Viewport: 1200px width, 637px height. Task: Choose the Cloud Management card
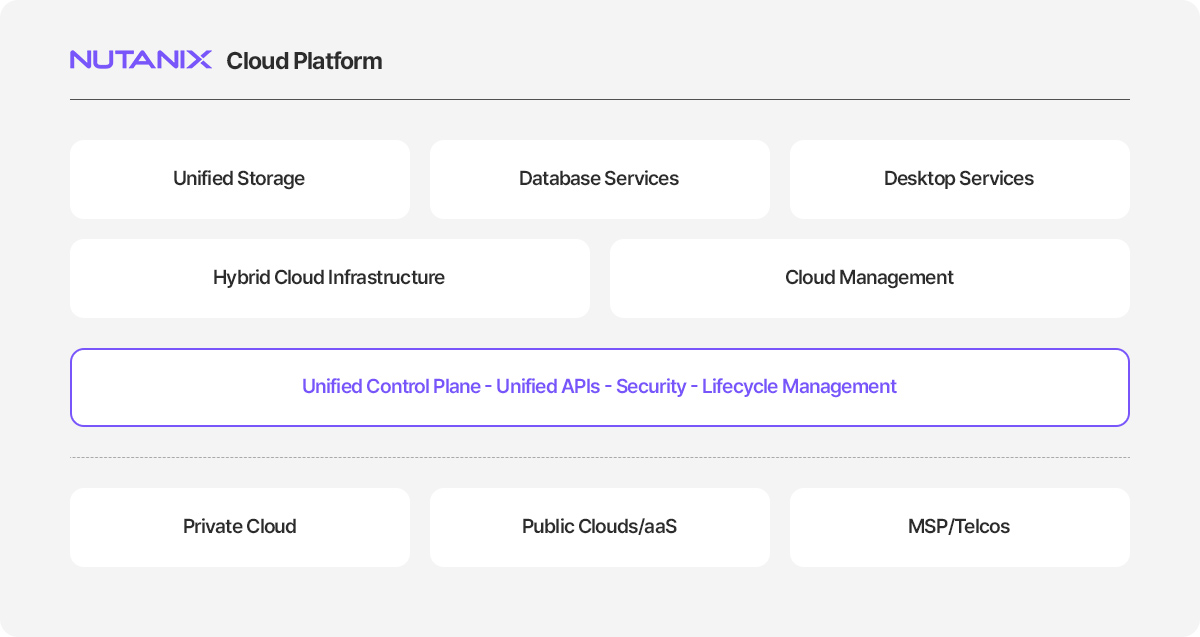870,278
